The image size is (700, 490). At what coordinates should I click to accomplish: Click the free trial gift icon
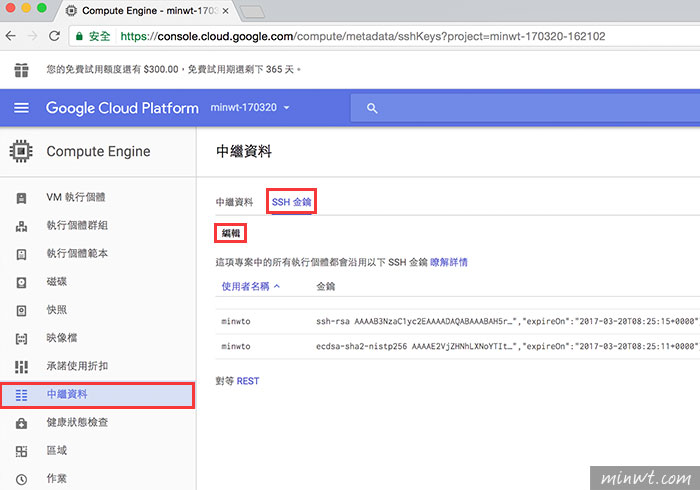[21, 70]
